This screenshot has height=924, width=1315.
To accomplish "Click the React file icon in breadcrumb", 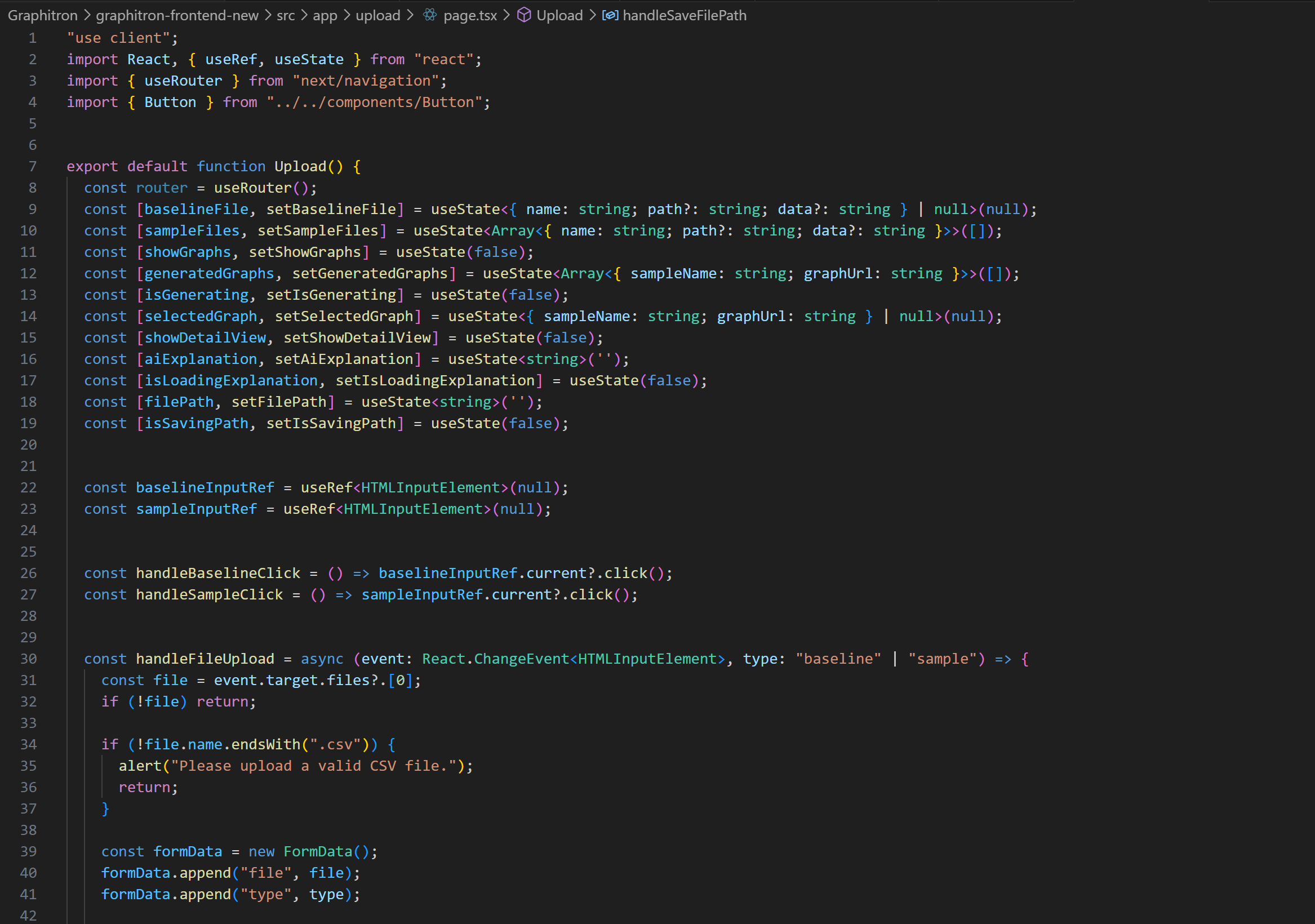I will point(429,15).
